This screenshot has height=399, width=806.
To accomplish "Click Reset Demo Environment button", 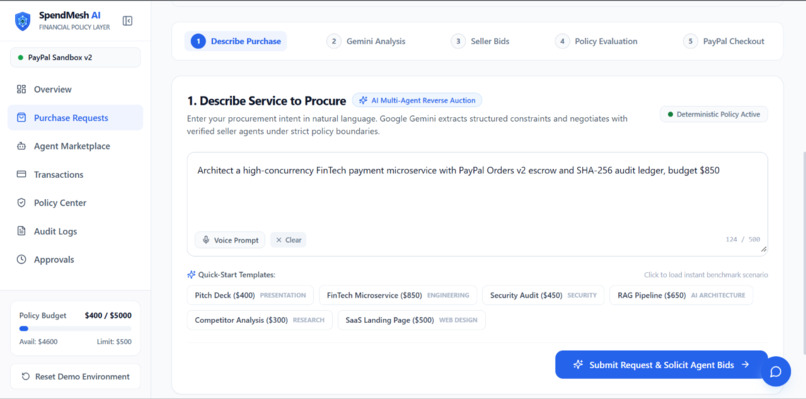I will [75, 376].
